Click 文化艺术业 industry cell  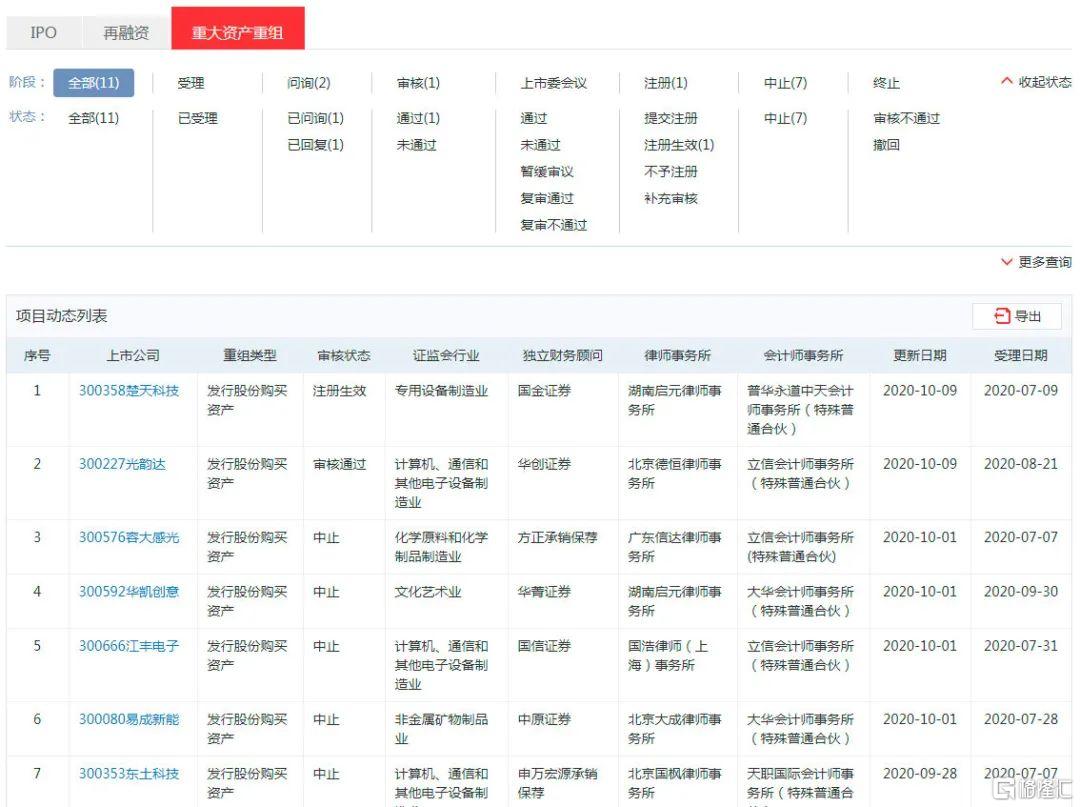tap(428, 591)
